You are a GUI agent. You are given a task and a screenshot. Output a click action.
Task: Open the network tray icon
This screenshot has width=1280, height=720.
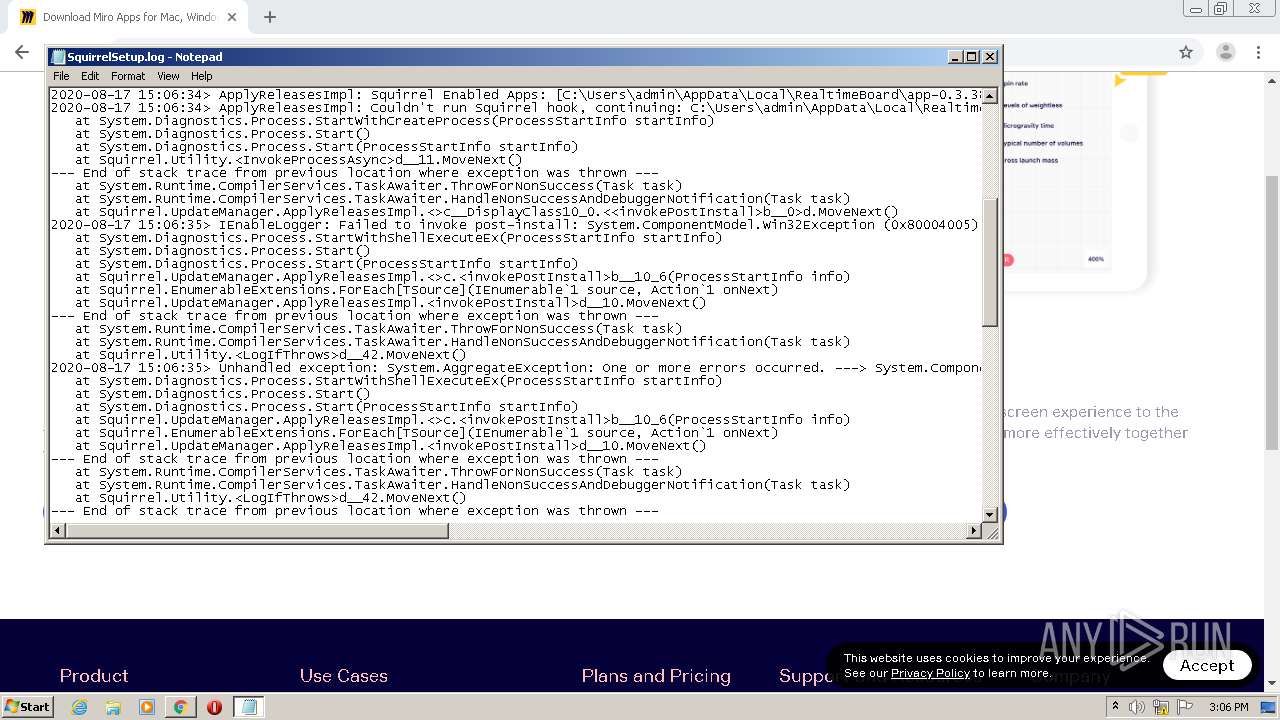click(x=1161, y=707)
